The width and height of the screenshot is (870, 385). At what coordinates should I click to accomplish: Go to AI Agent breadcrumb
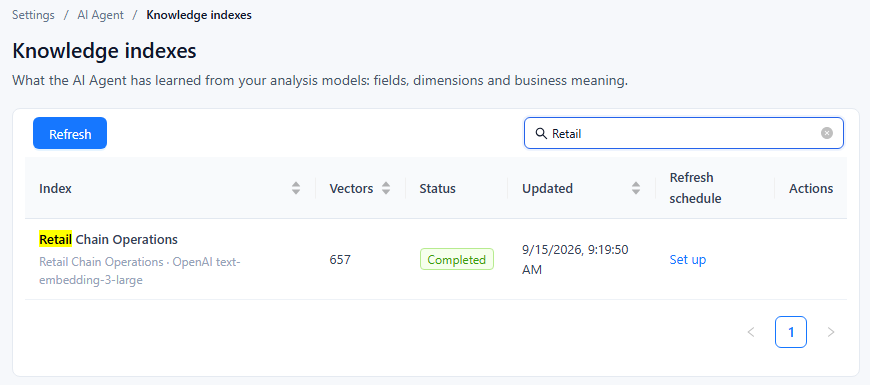[100, 15]
